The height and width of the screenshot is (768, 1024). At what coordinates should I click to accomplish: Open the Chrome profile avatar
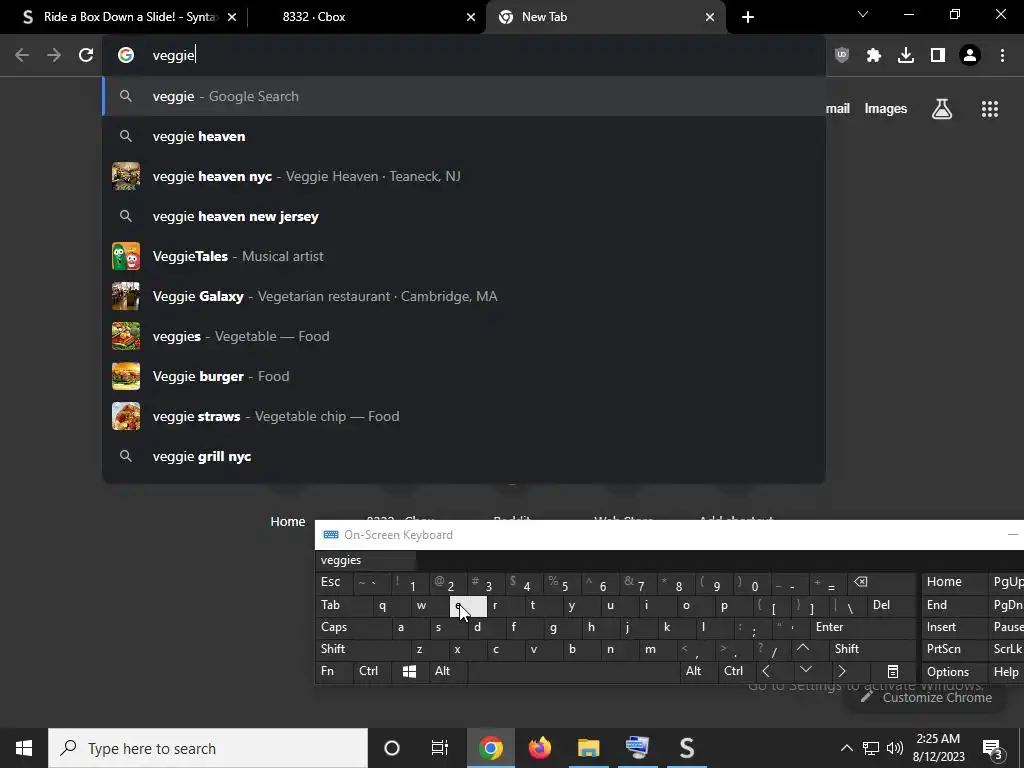[970, 55]
